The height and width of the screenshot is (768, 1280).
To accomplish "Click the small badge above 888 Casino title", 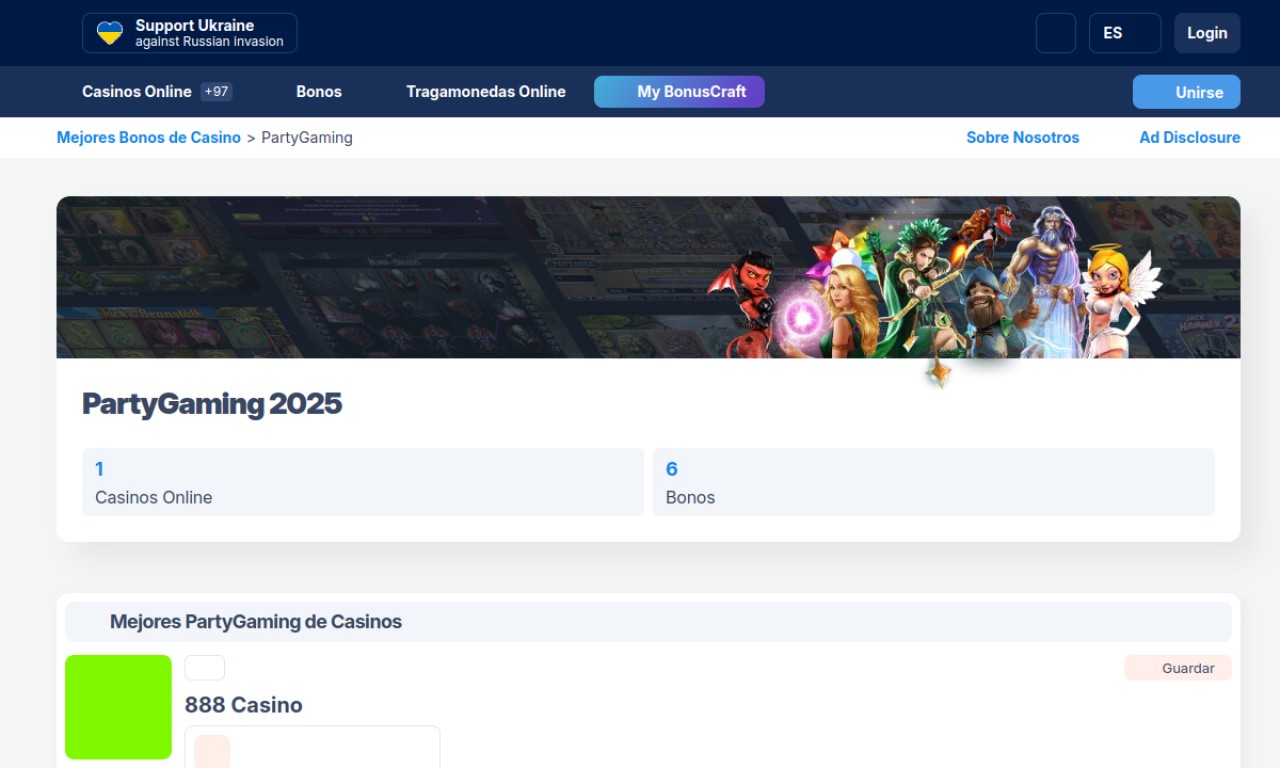I will point(205,668).
